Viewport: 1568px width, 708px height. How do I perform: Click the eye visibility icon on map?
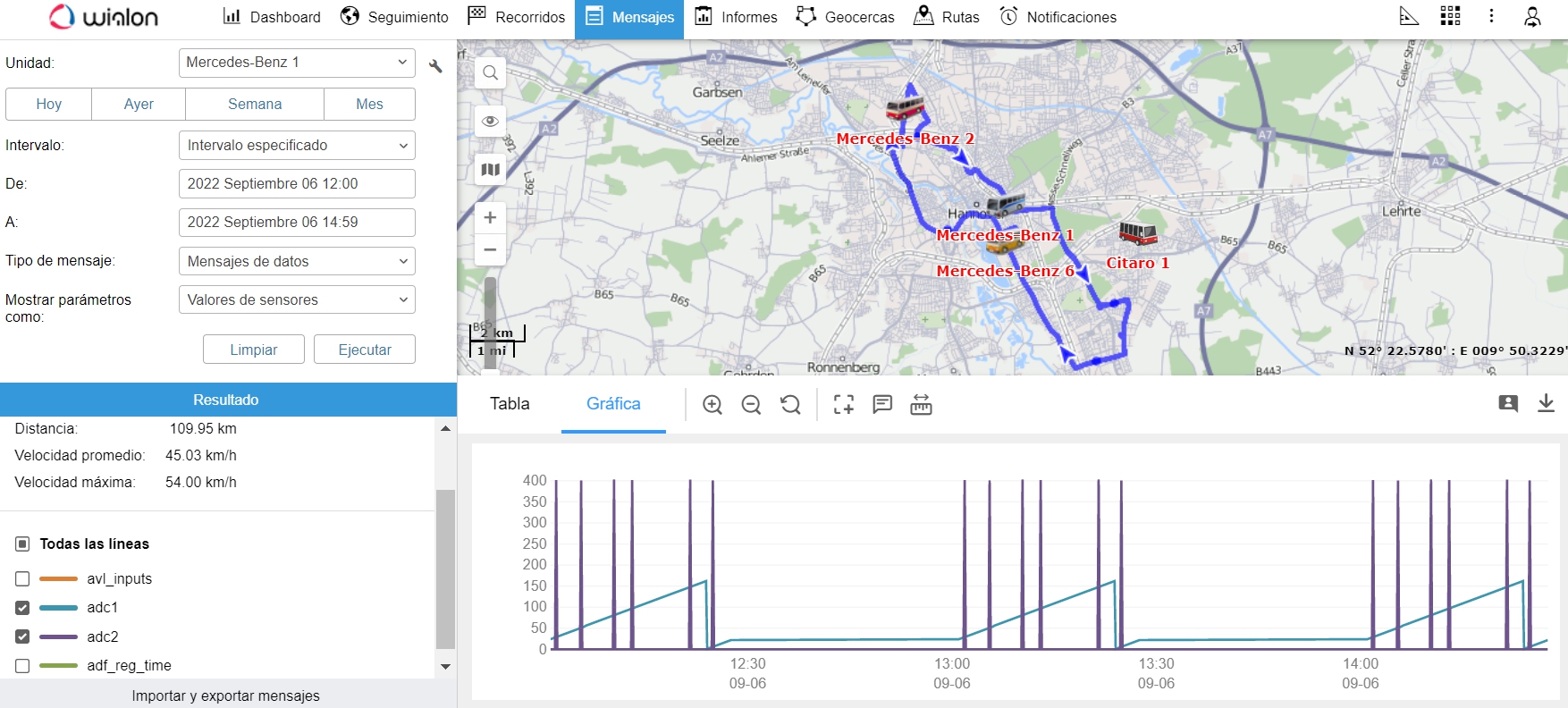(x=490, y=122)
